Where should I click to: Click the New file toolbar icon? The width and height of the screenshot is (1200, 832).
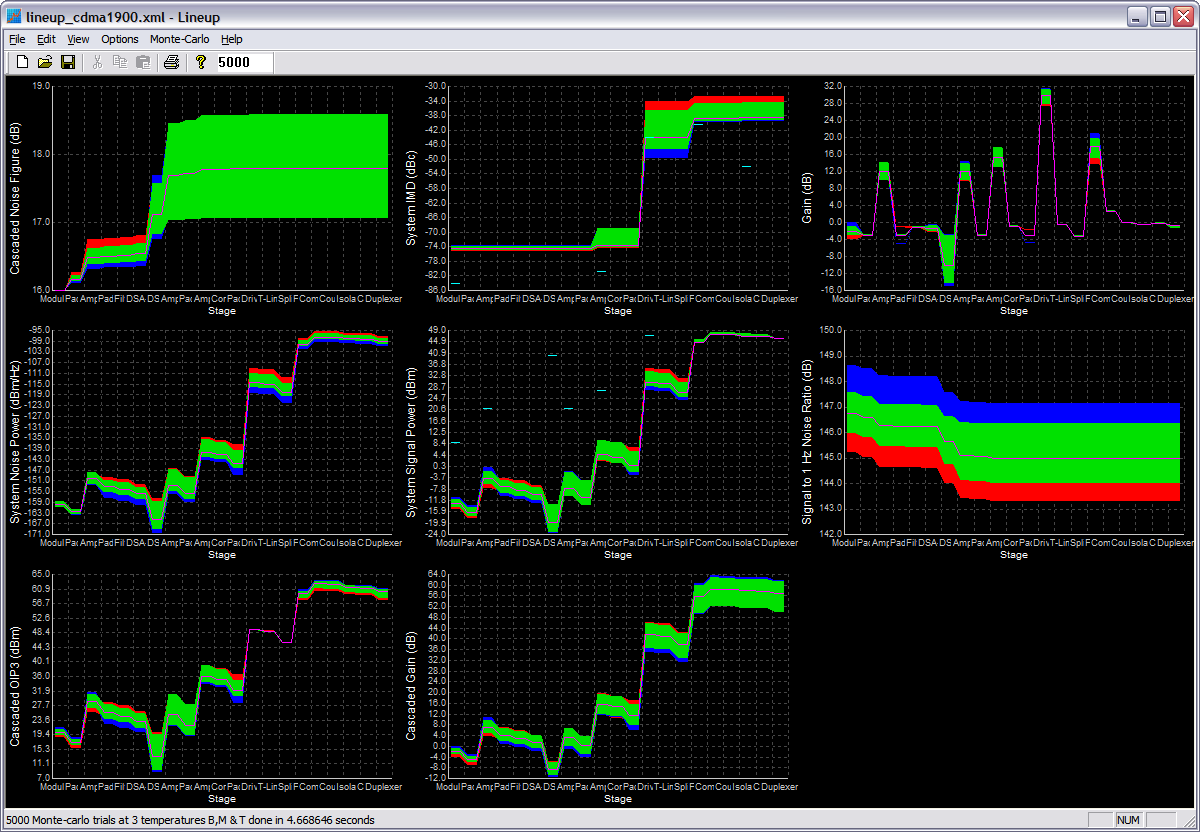pyautogui.click(x=22, y=63)
